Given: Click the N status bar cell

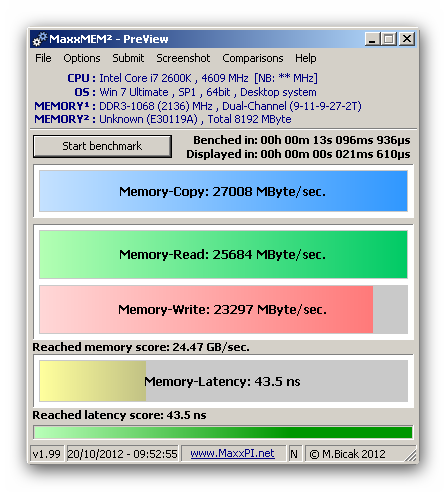Looking at the screenshot, I should (294, 454).
